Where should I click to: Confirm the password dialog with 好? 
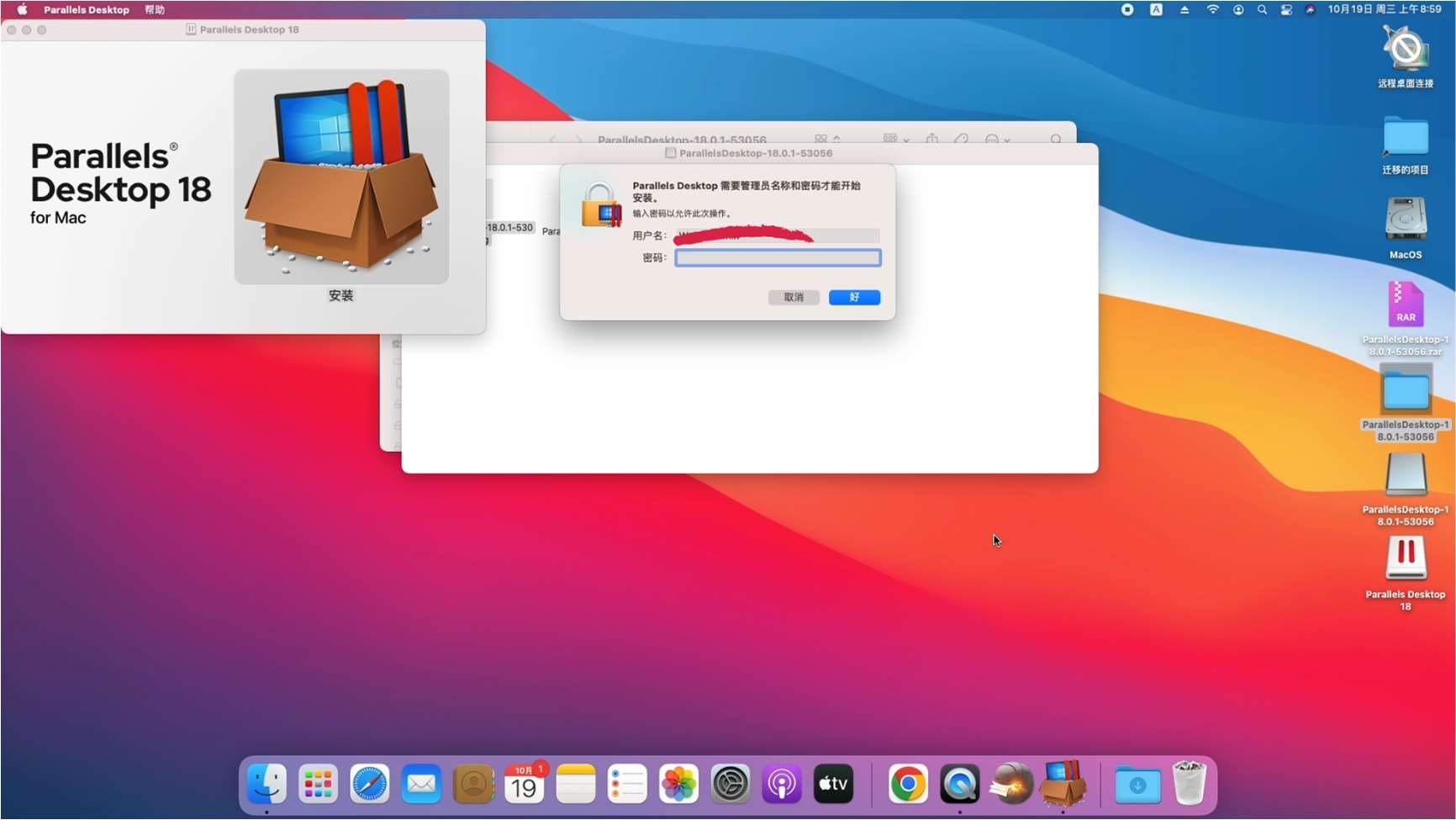[854, 298]
